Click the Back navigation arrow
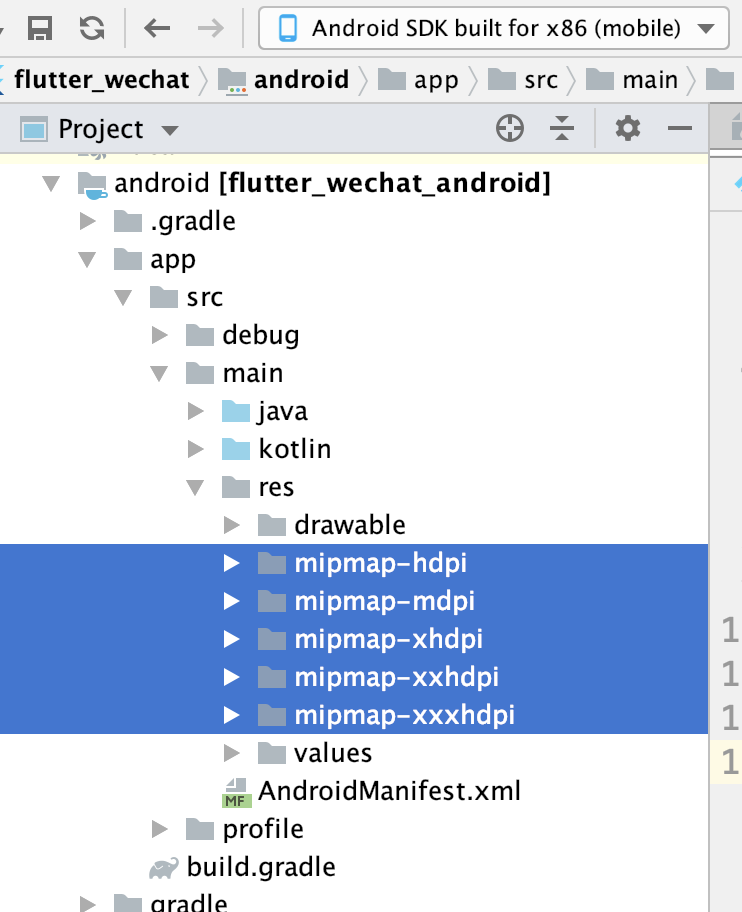Viewport: 742px width, 912px height. pos(154,27)
